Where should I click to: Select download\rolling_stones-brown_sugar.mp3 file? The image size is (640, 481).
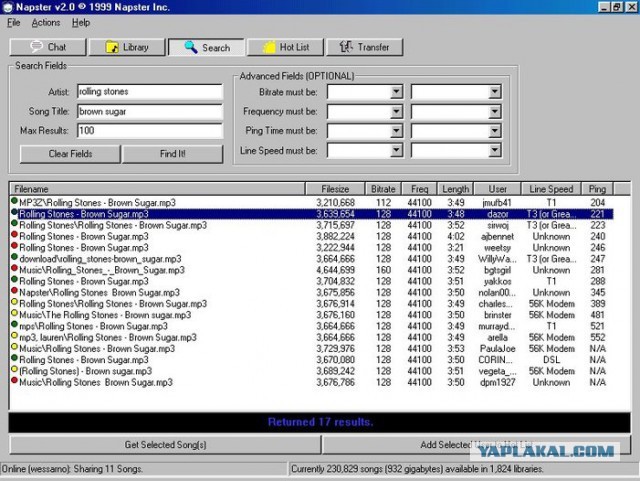click(x=100, y=259)
